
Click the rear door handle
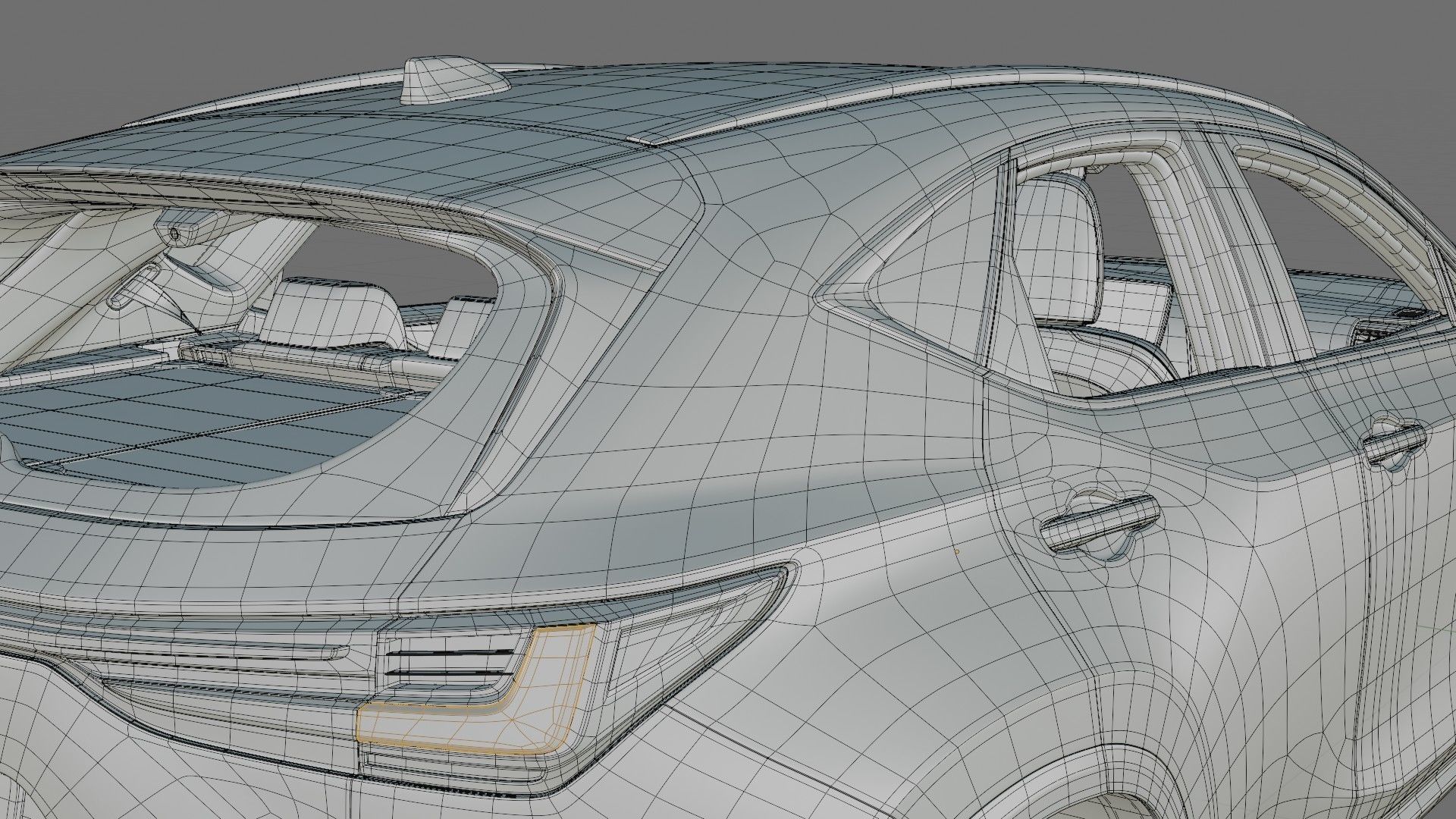[1100, 523]
